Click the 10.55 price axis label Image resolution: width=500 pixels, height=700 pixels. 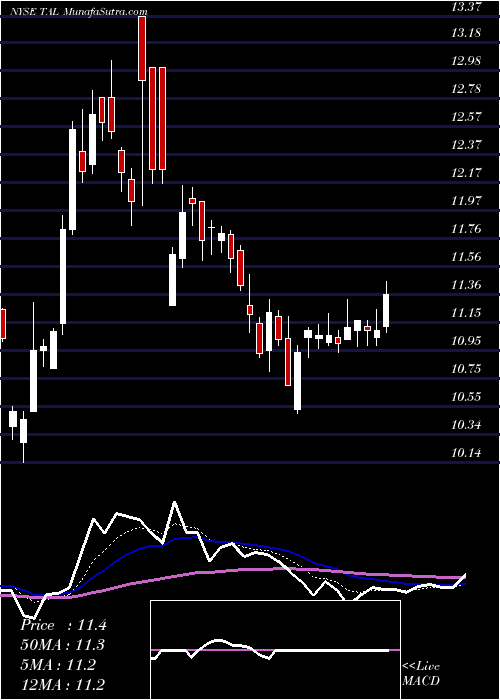pos(467,397)
